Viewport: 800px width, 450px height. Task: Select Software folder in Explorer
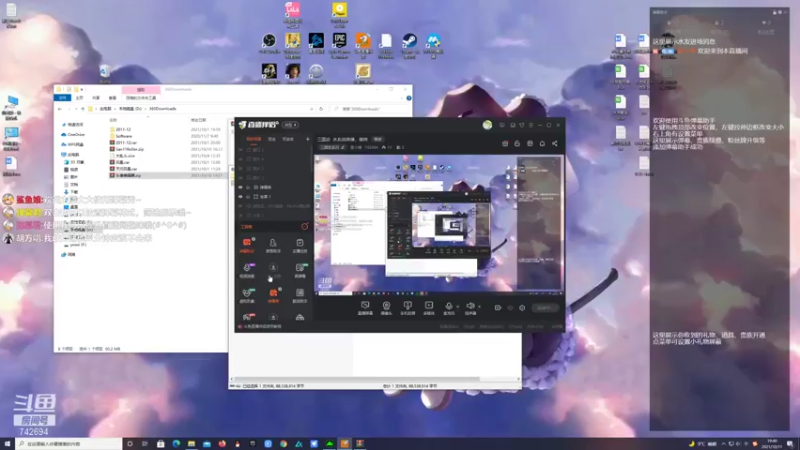(123, 136)
